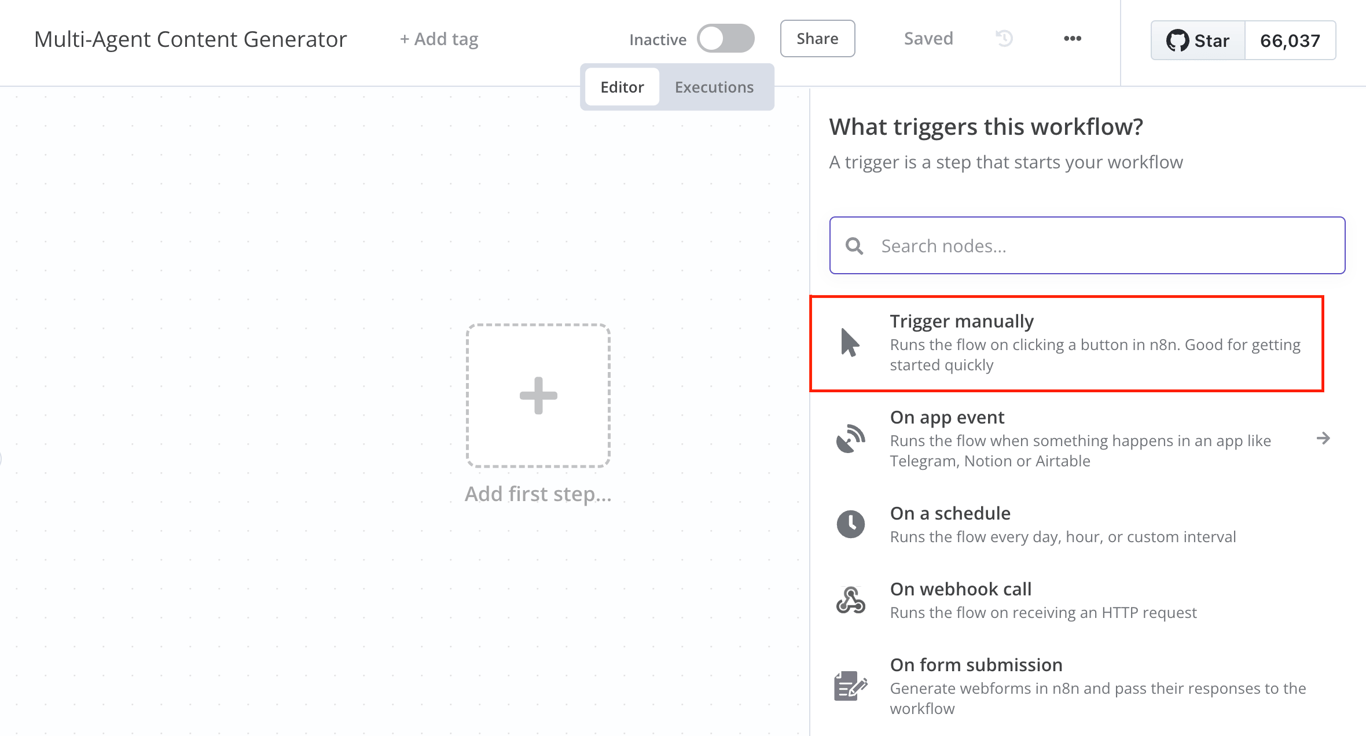Click + Add tag next to the title
This screenshot has height=736, width=1366.
click(x=438, y=38)
